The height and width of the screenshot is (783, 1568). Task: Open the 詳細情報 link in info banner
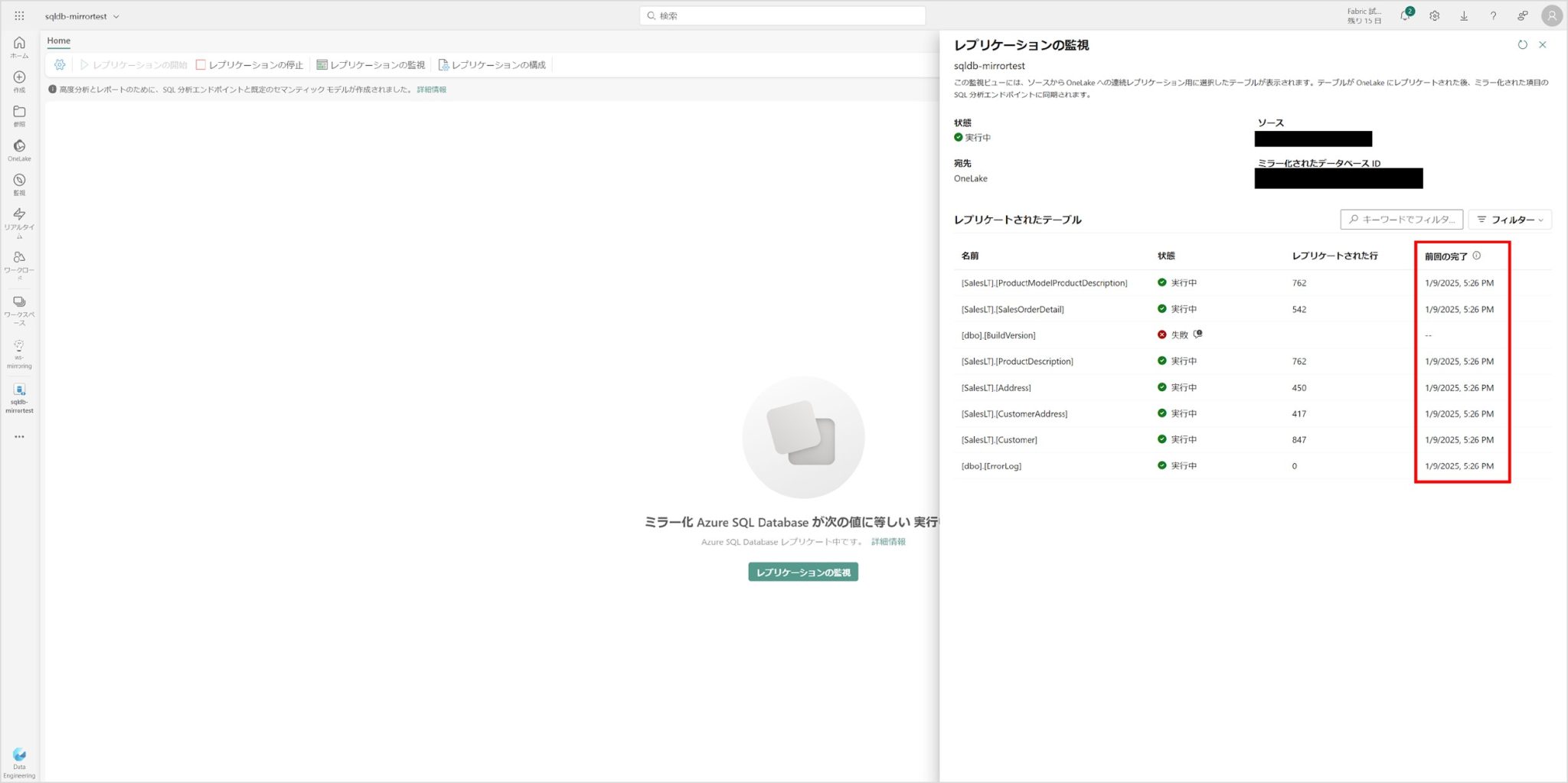click(x=431, y=90)
